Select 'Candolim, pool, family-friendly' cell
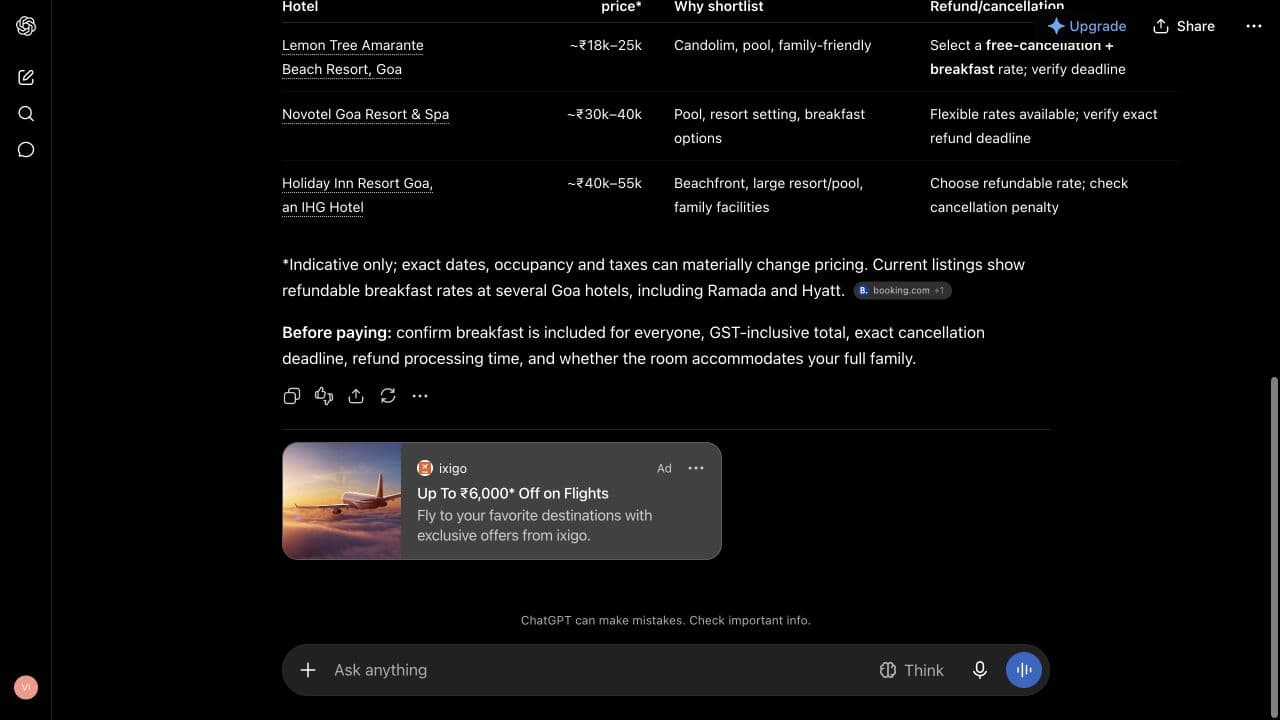 pos(772,45)
